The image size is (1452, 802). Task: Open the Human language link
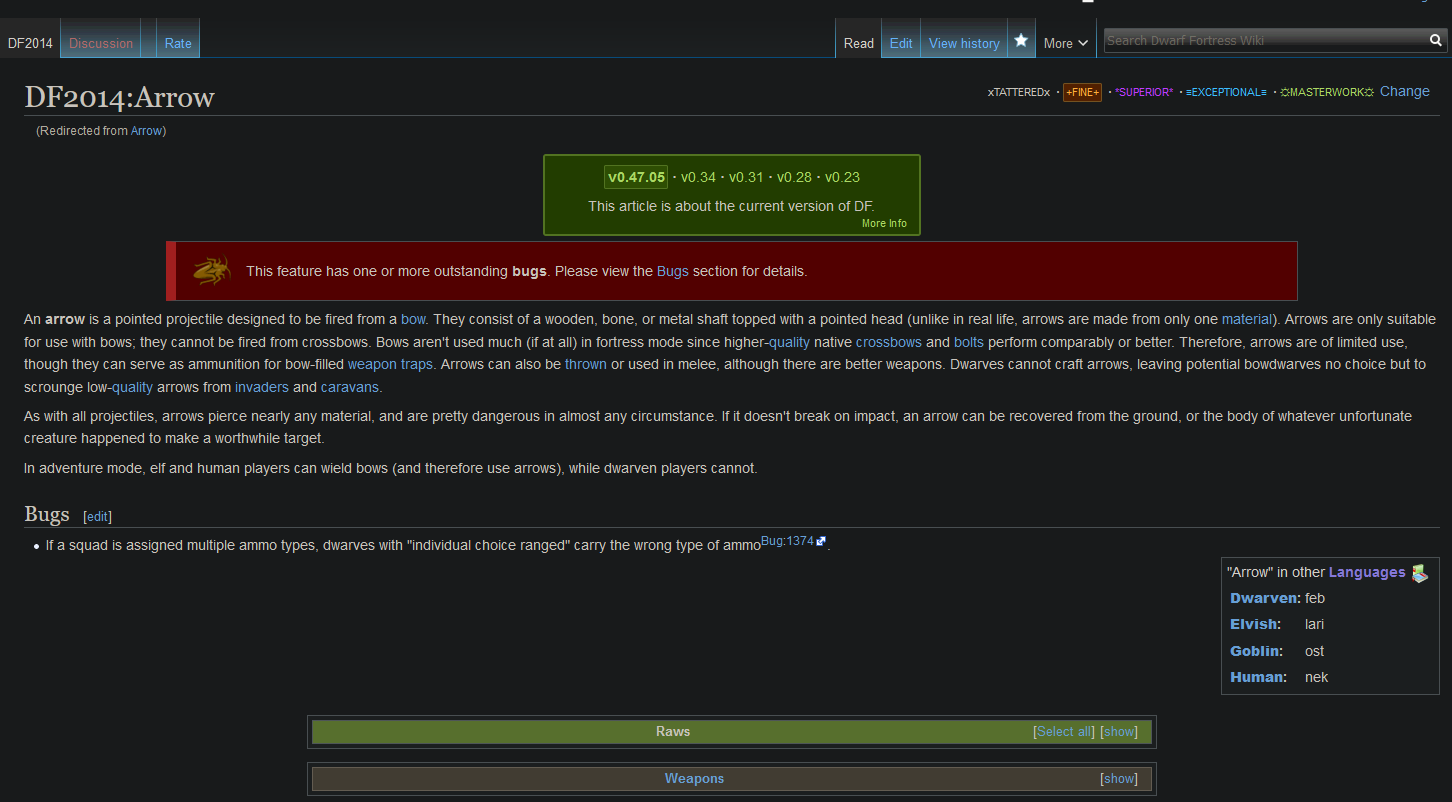tap(1257, 677)
